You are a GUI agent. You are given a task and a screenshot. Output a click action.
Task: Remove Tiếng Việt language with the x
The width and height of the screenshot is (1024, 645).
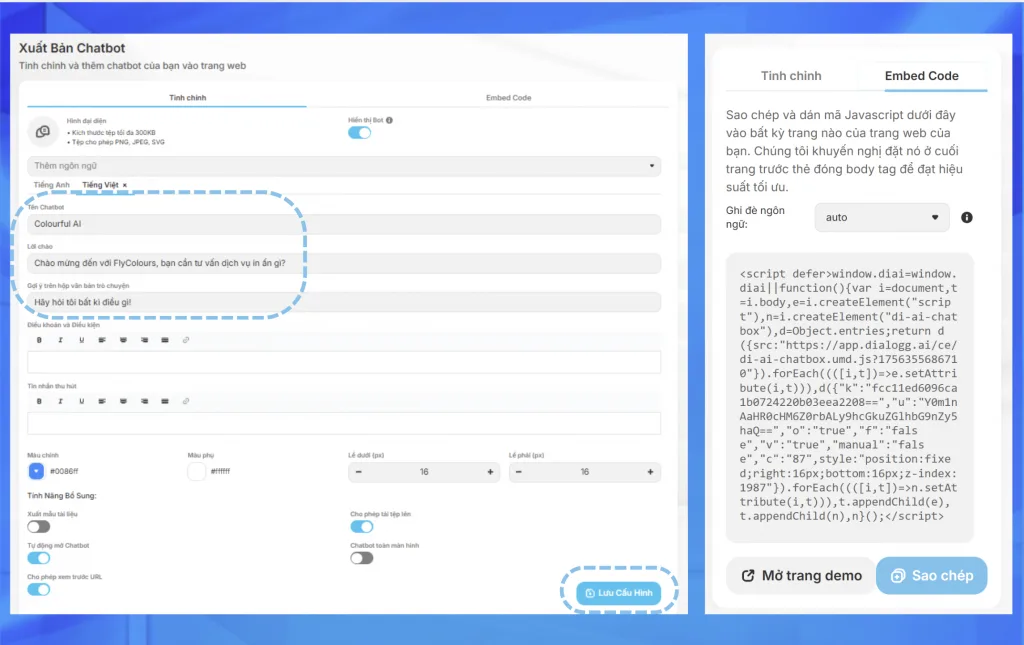pyautogui.click(x=125, y=185)
